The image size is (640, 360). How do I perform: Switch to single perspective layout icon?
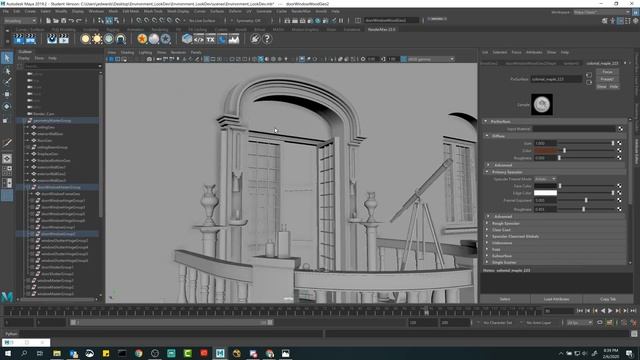[7, 158]
